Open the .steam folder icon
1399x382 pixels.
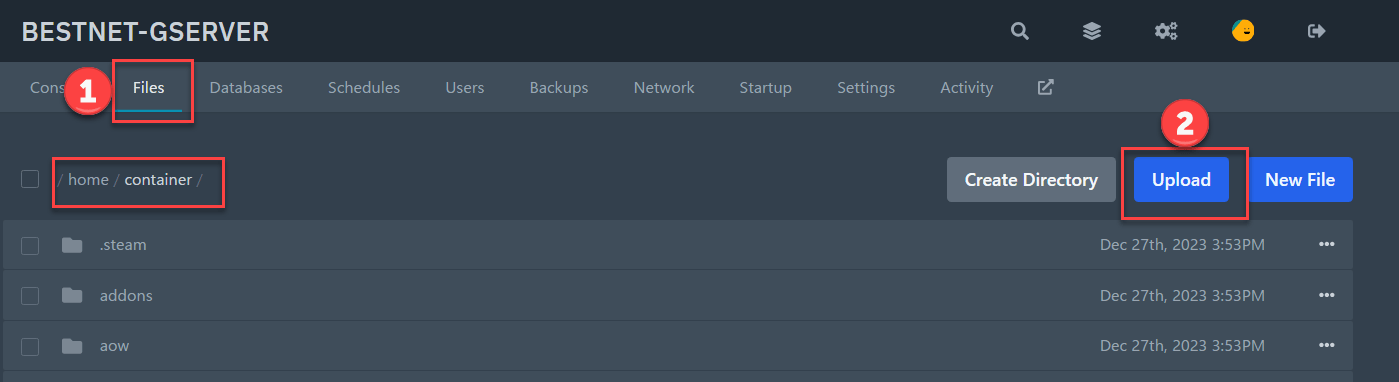72,245
